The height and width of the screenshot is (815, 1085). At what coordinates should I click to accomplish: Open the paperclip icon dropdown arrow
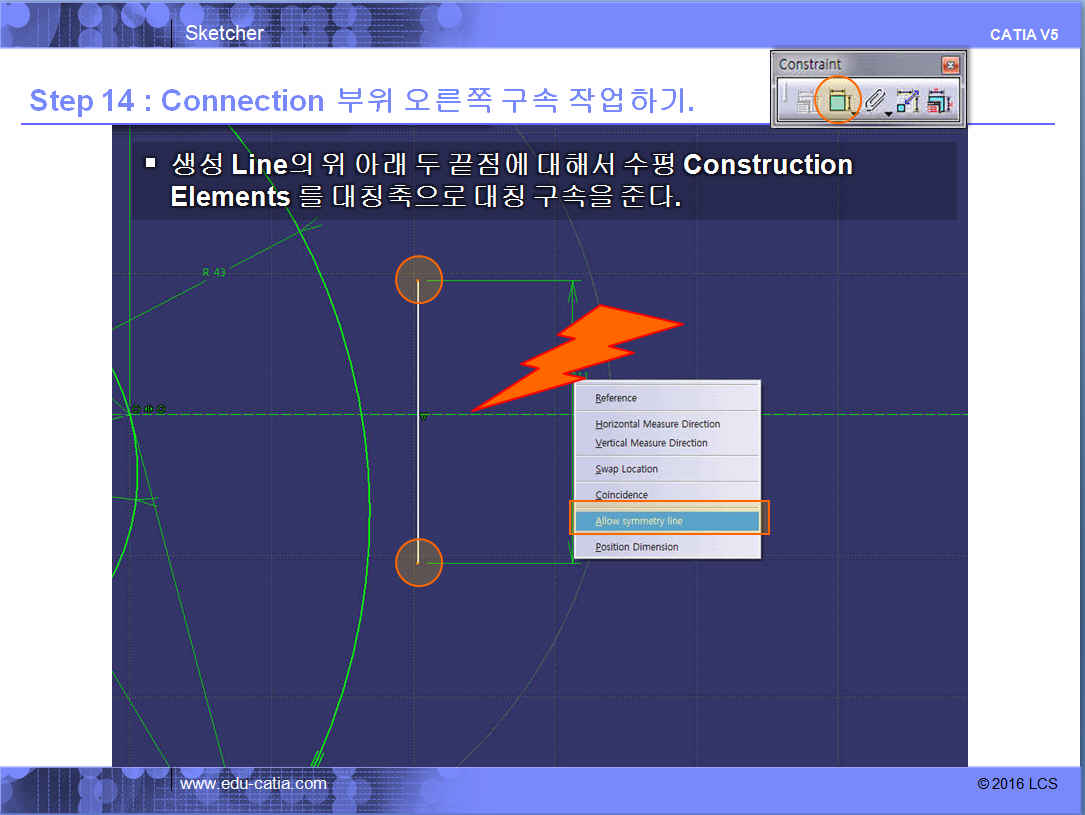point(888,114)
